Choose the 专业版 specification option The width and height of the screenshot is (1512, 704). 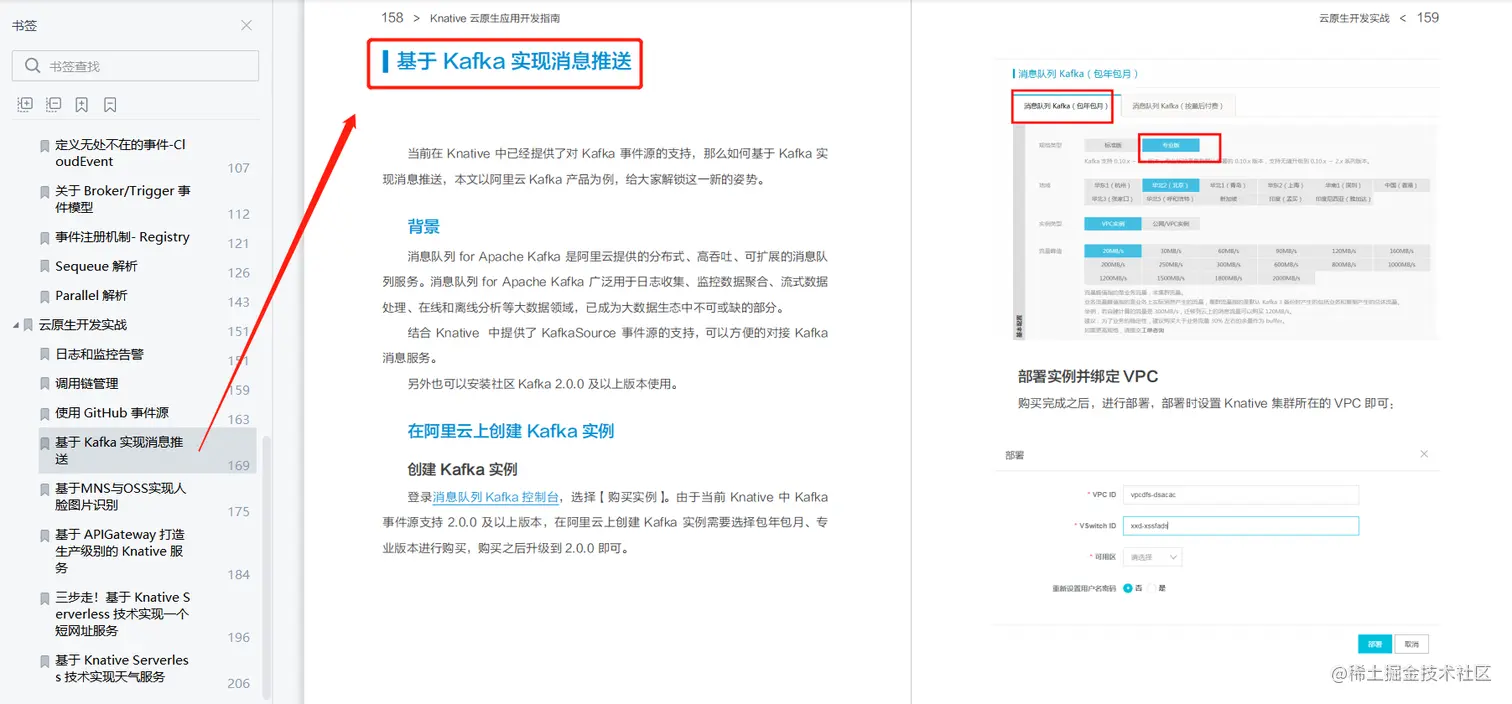click(1170, 145)
